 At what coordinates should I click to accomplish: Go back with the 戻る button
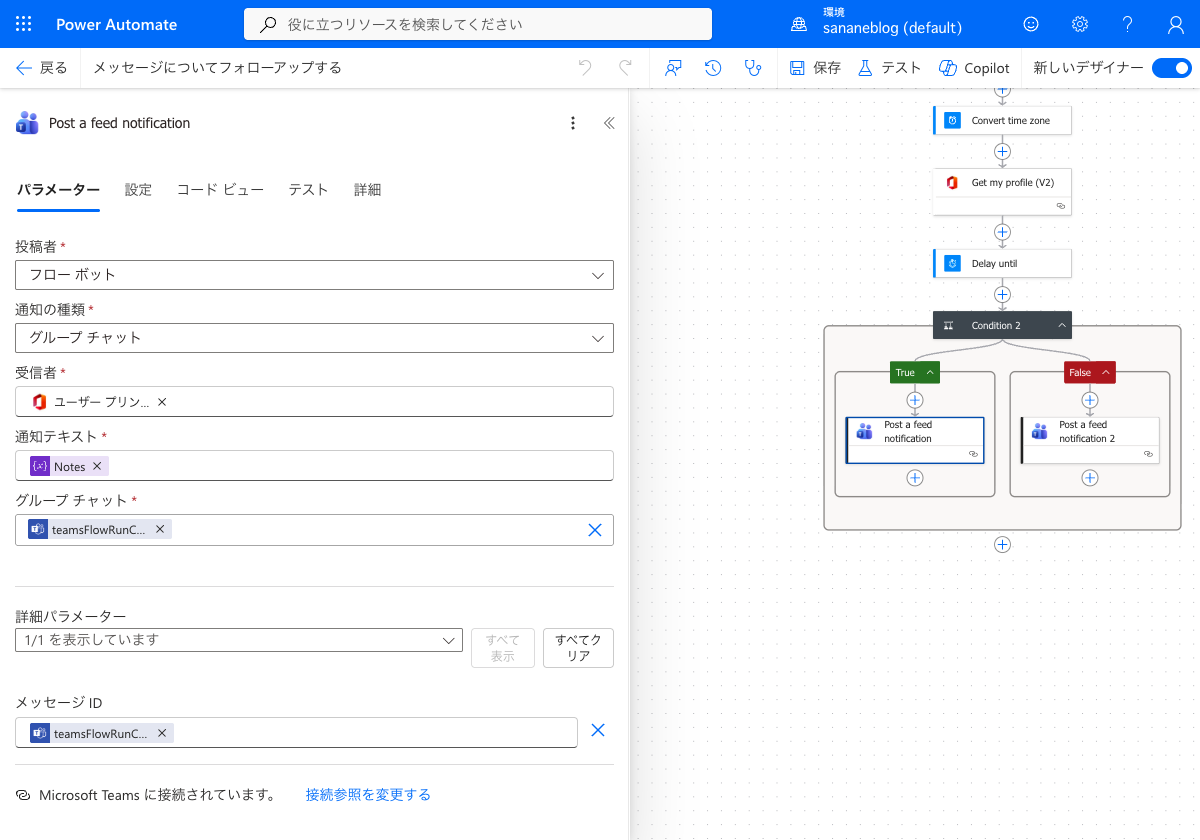[42, 68]
